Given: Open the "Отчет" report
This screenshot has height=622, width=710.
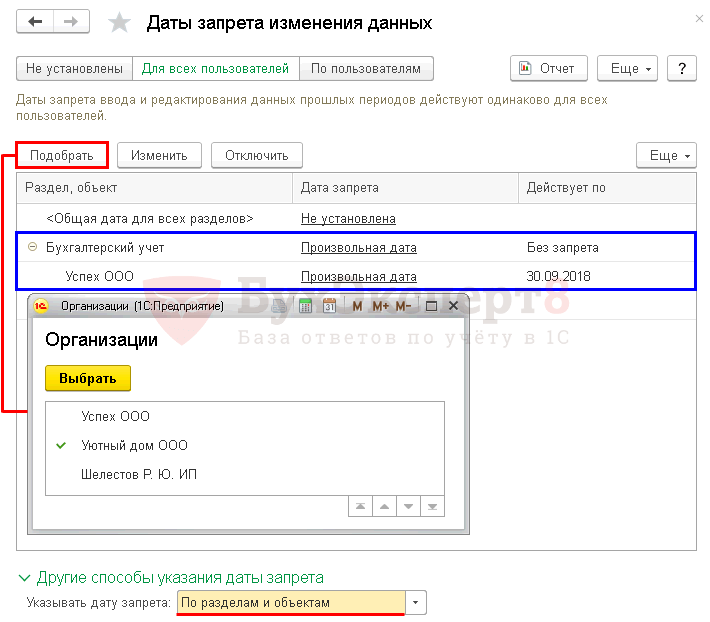Looking at the screenshot, I should (548, 68).
